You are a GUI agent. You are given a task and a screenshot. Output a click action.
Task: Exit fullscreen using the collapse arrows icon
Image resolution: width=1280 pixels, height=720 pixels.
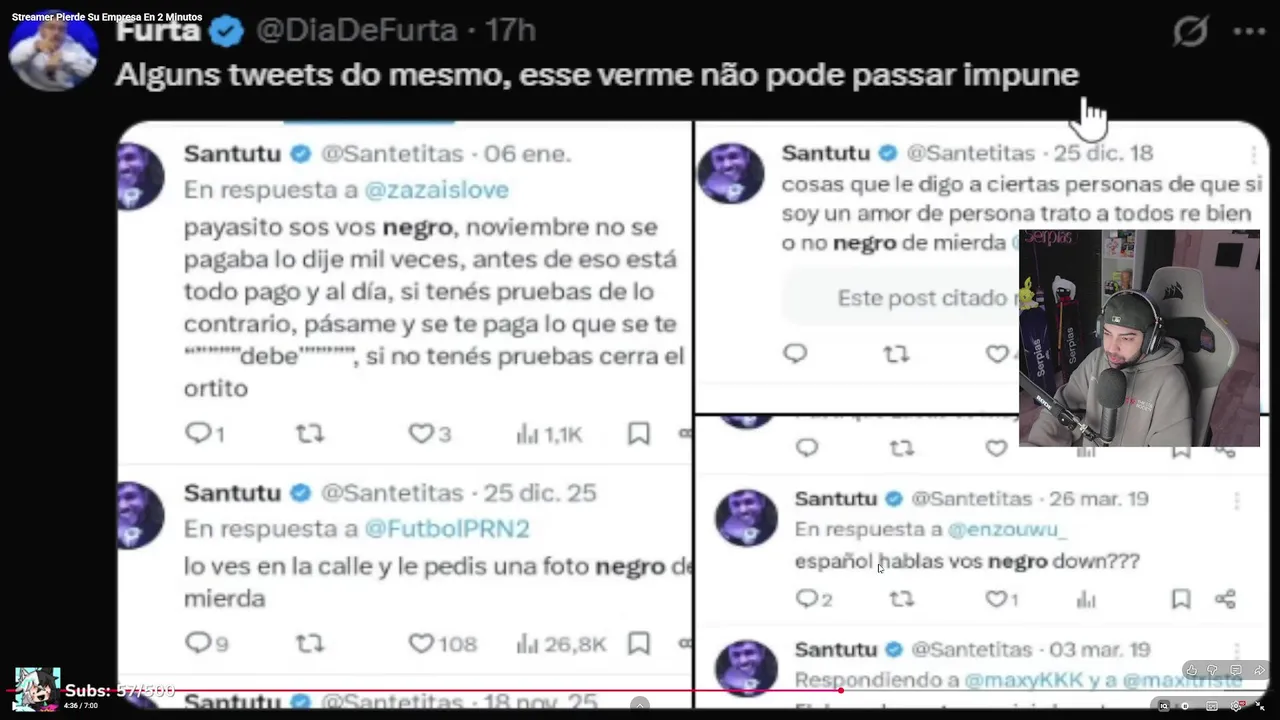[1260, 706]
